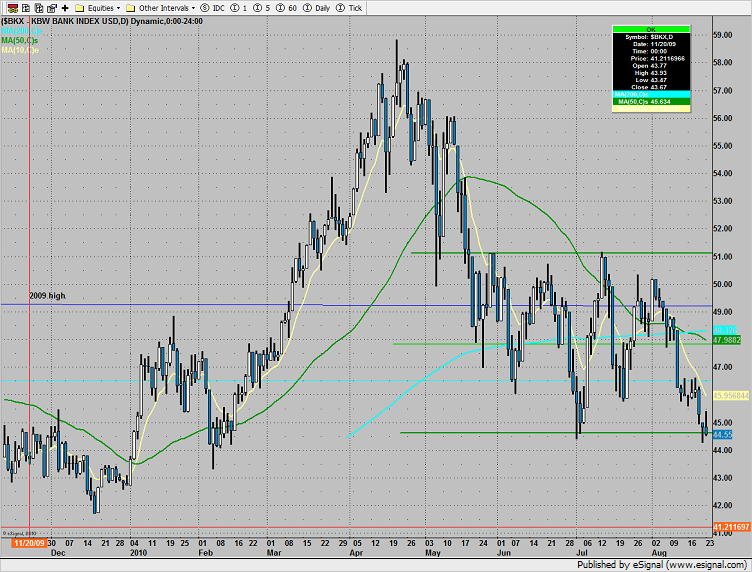Screen dimensions: 752x572
Task: Click the fourth toolbar settings window icon
Action: point(50,6)
